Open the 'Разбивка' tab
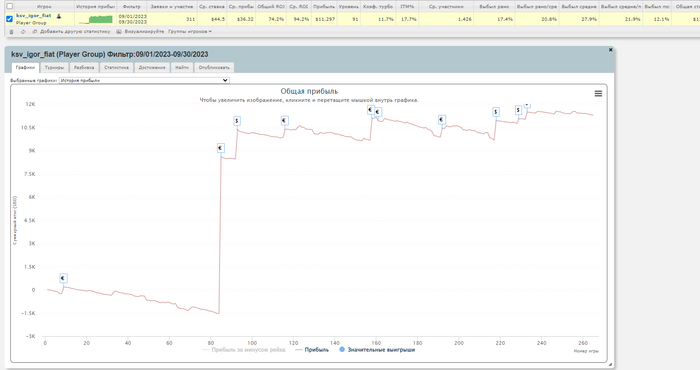Image resolution: width=700 pixels, height=370 pixels. pyautogui.click(x=84, y=67)
